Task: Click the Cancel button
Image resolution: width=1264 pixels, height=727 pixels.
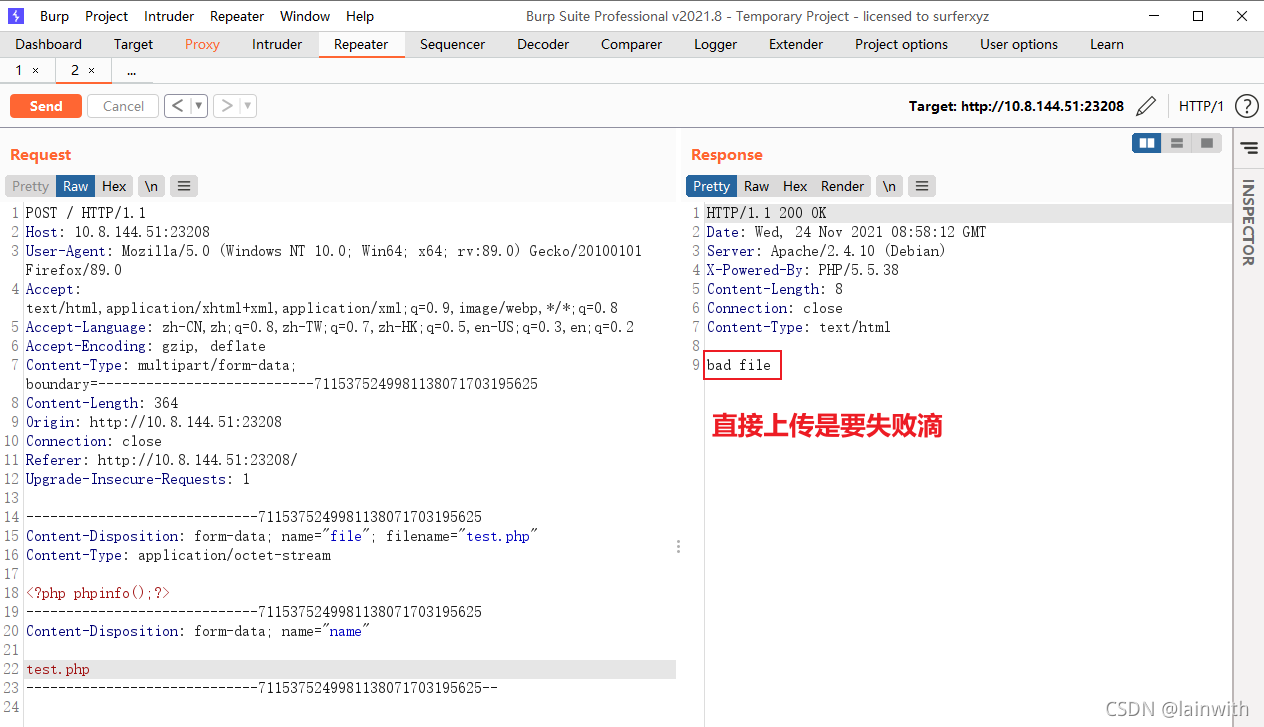Action: (123, 106)
